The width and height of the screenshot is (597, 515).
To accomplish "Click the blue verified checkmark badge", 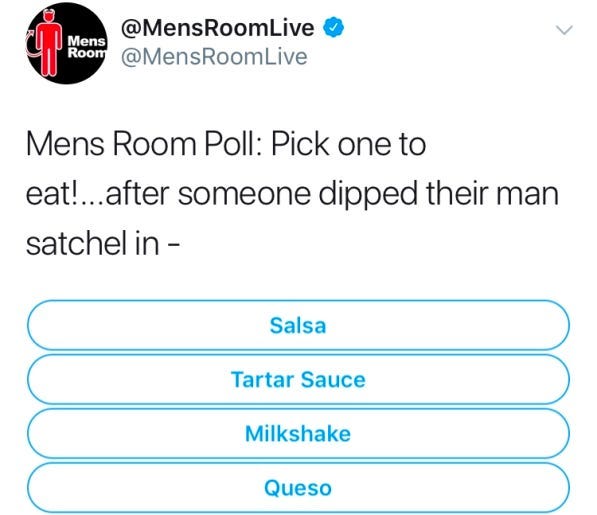I will (334, 27).
